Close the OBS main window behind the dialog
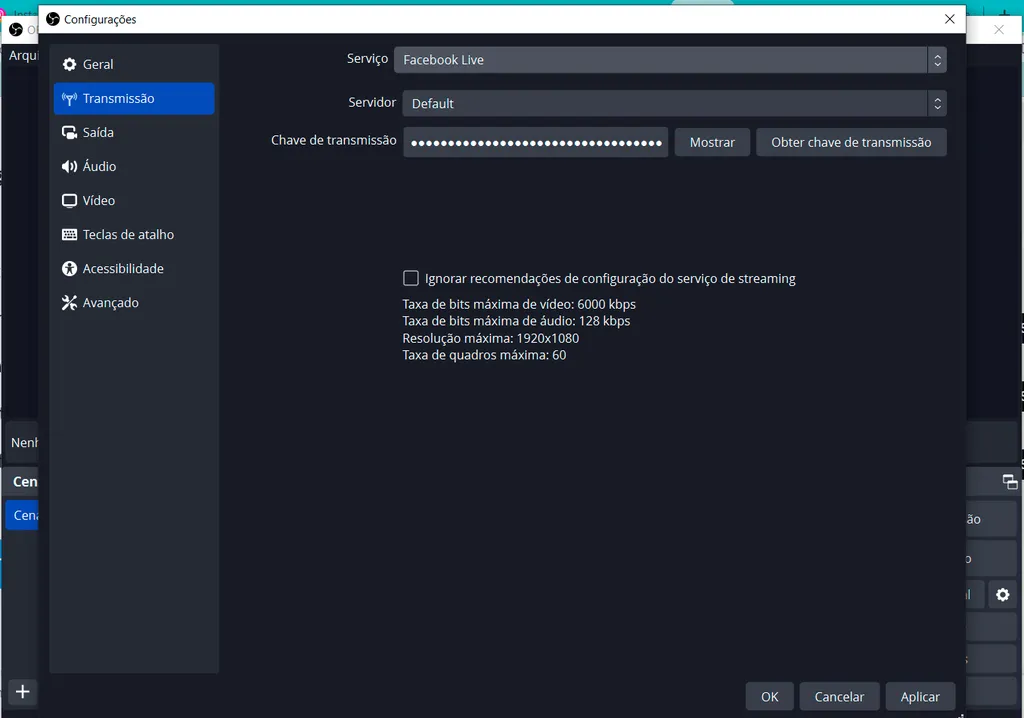This screenshot has height=718, width=1024. click(999, 29)
